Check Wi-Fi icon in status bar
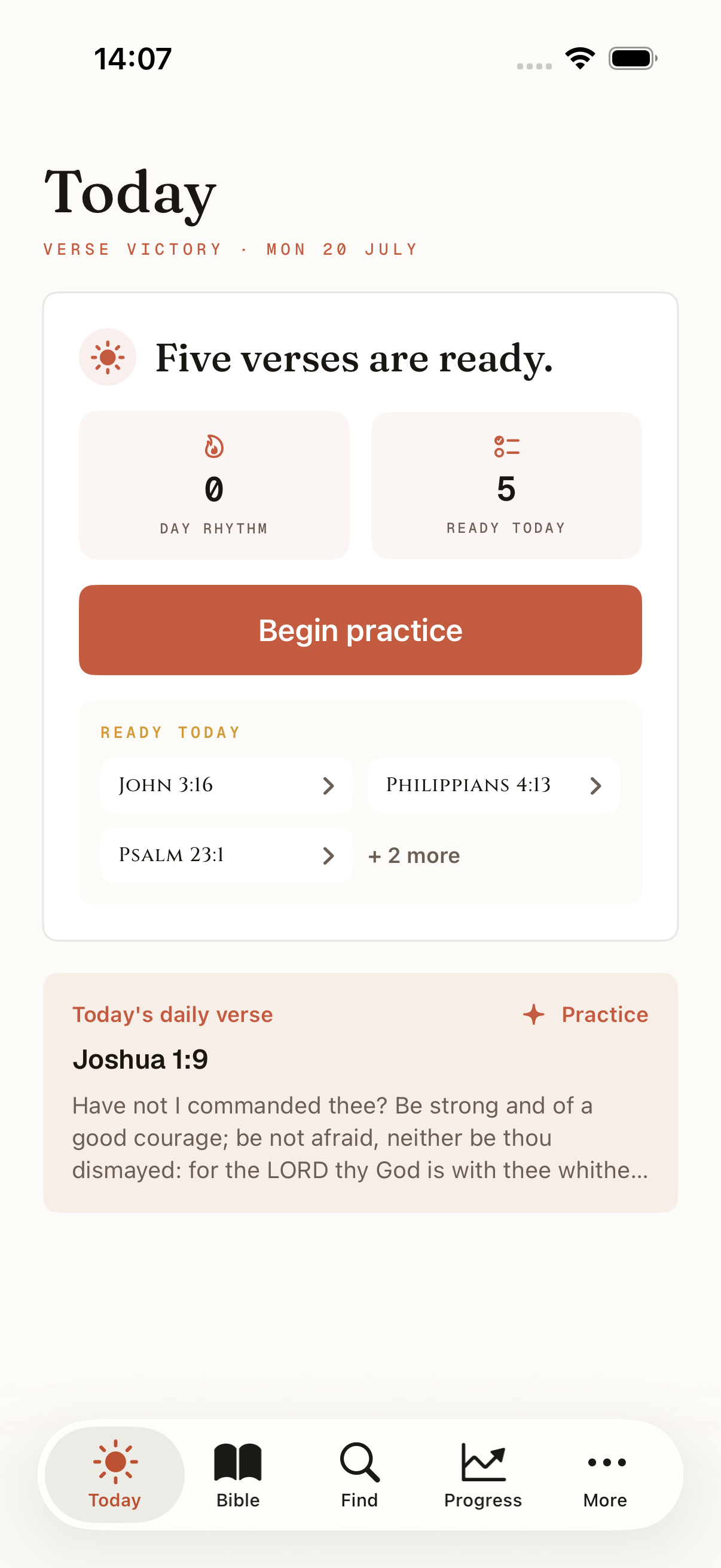This screenshot has height=1568, width=721. 580,59
